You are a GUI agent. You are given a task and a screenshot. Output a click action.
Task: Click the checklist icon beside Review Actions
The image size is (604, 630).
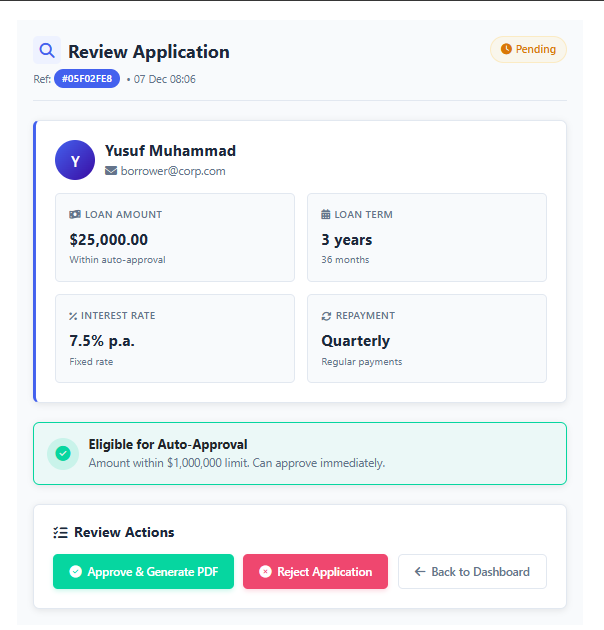point(60,533)
